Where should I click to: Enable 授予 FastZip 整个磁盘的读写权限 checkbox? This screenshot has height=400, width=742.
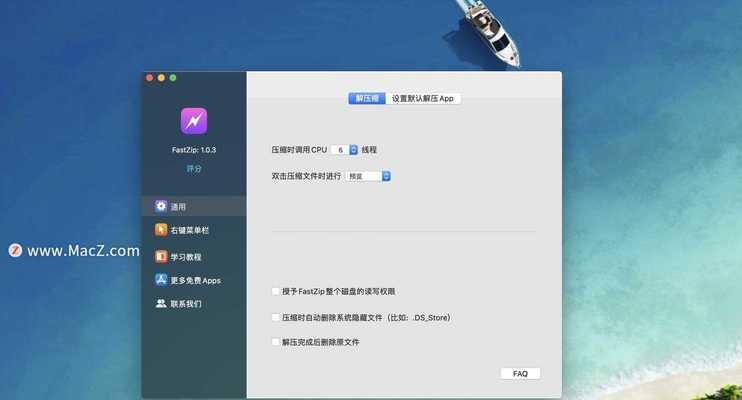tap(275, 291)
